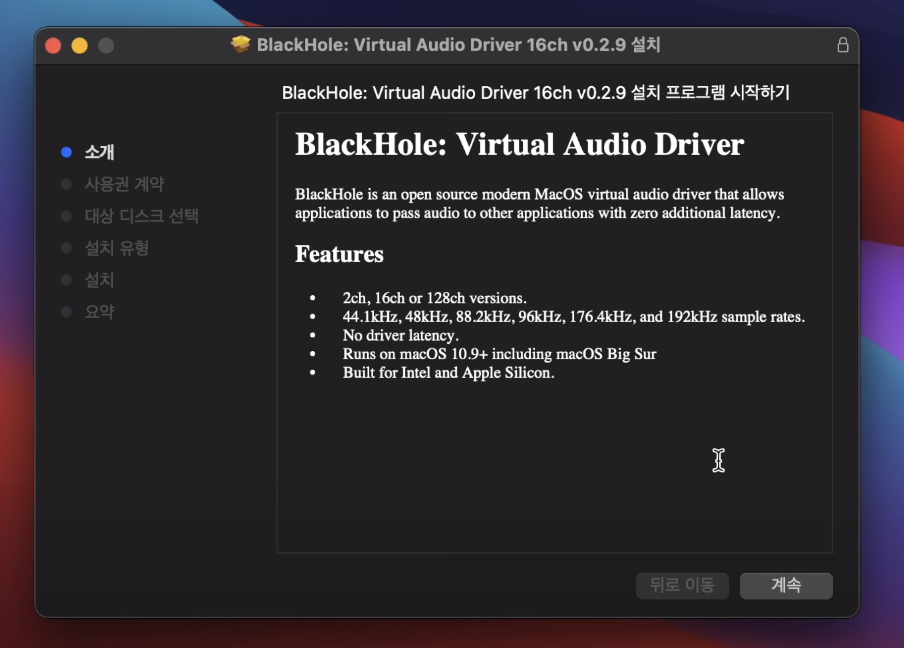
Task: Click 'Built for Intel and Apple Silicon.'
Action: (449, 372)
